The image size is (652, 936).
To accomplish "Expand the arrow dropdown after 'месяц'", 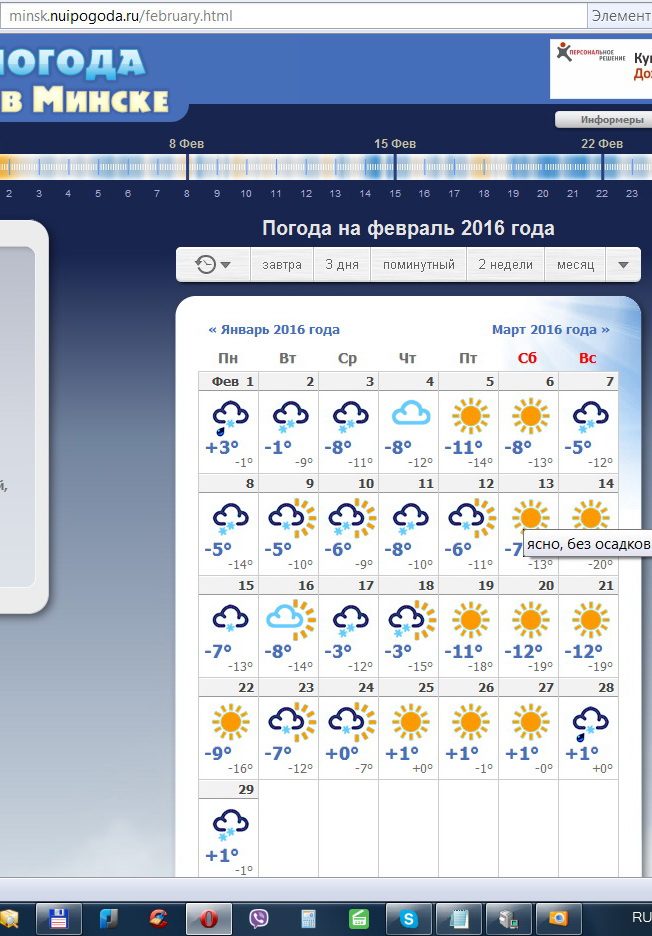I will click(x=623, y=265).
